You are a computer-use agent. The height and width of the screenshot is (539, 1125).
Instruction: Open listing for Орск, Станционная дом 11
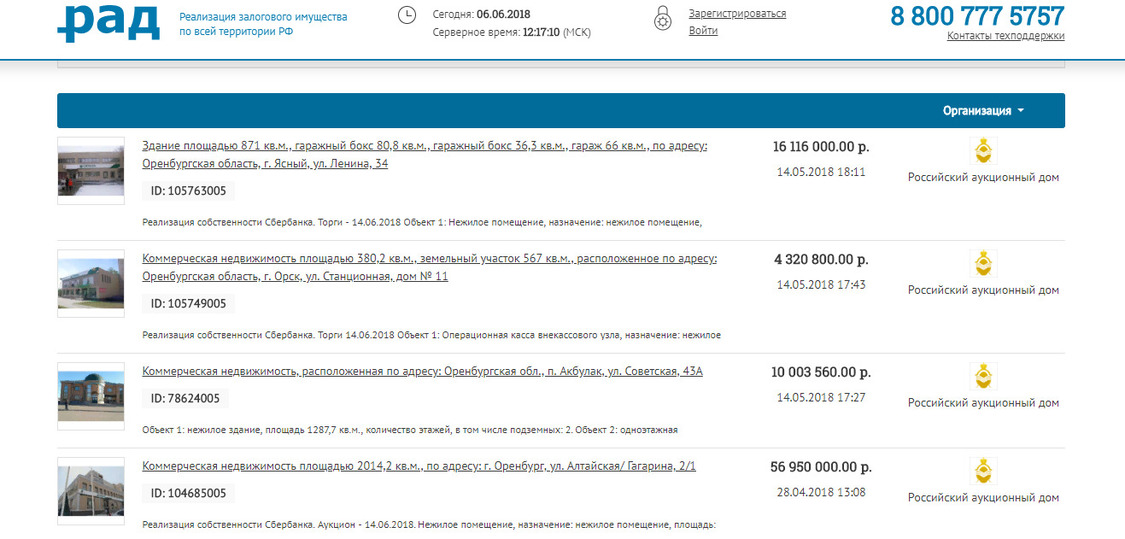point(429,268)
